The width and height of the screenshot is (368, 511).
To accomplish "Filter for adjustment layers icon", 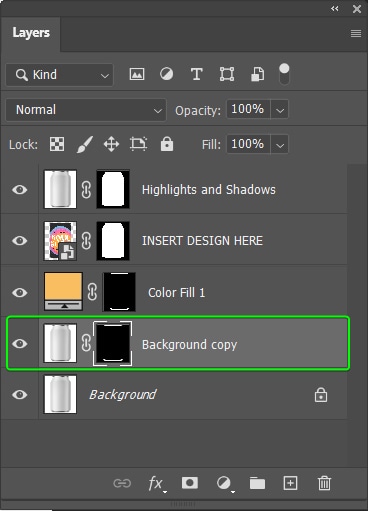I will [x=166, y=74].
